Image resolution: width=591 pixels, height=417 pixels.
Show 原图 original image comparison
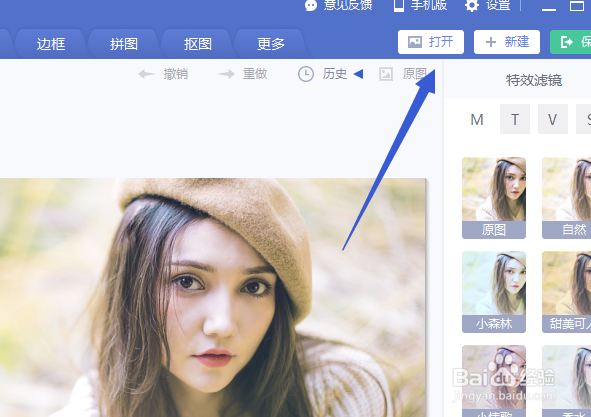click(403, 74)
